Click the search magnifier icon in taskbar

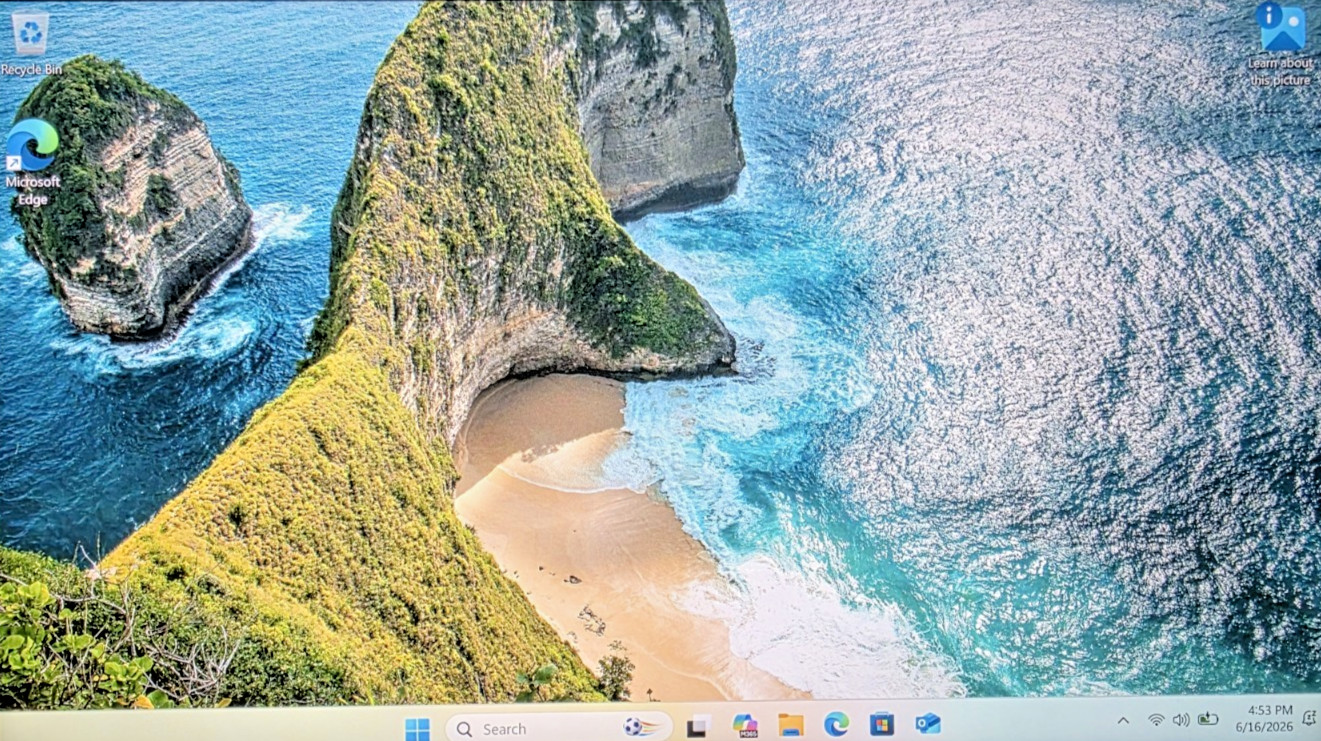464,729
